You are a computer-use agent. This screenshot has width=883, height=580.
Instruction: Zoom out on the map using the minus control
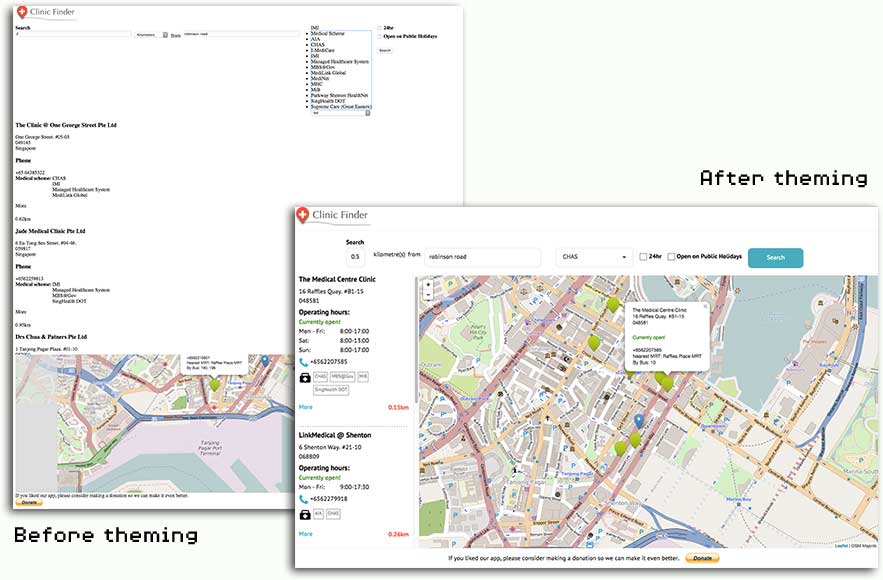coord(428,297)
